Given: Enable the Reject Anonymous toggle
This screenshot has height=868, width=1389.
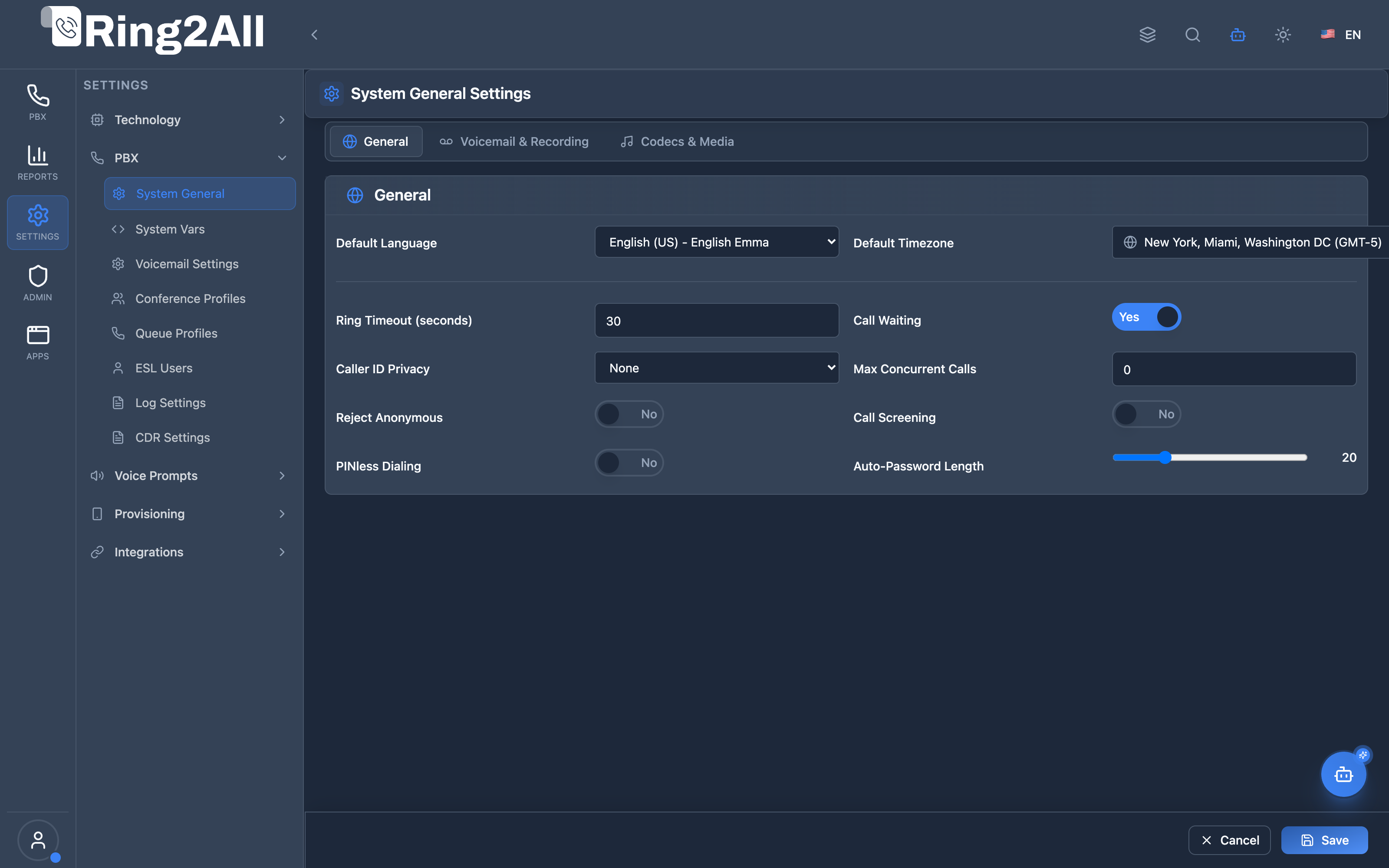Looking at the screenshot, I should [629, 414].
